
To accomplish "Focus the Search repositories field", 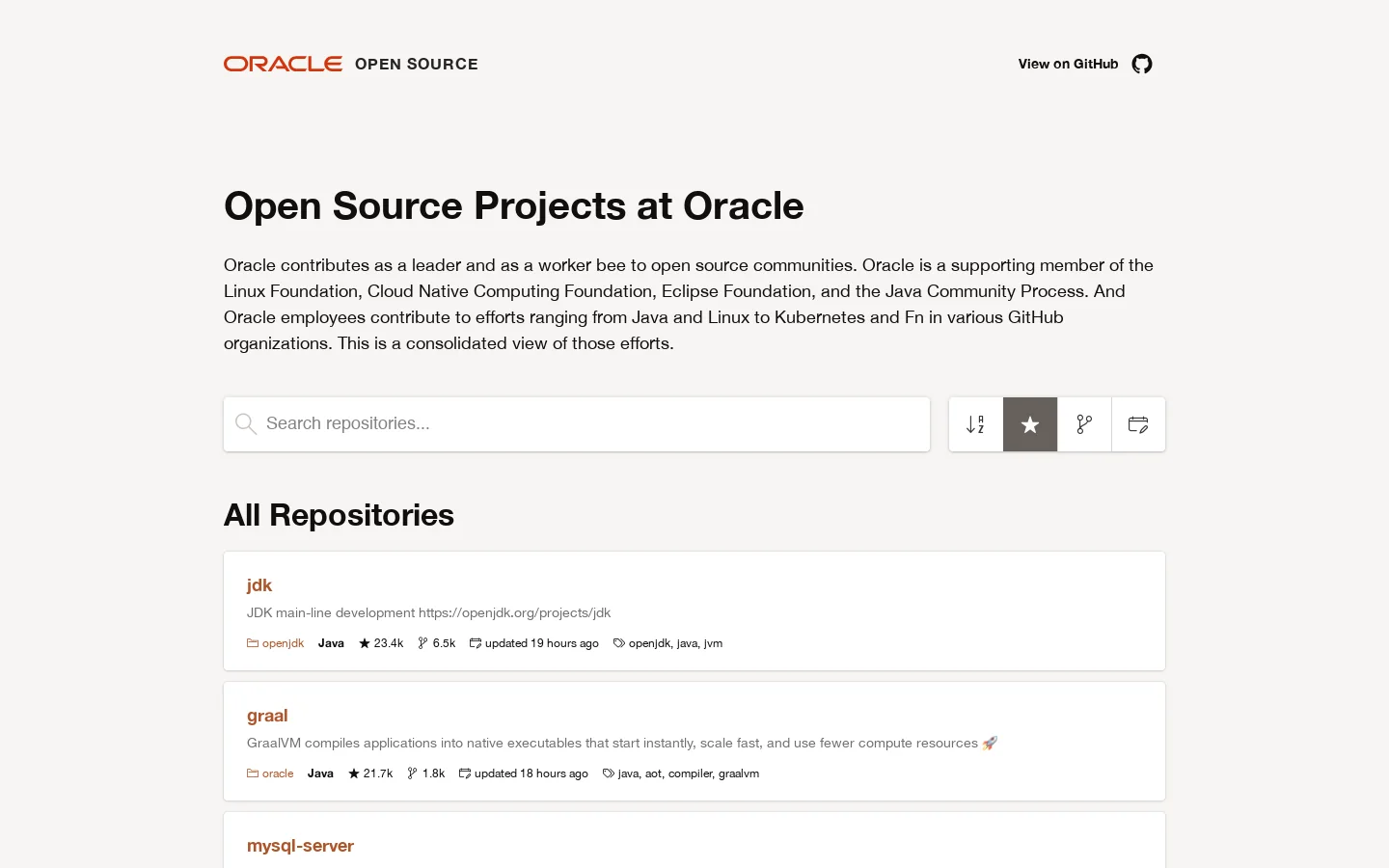I will click(x=577, y=424).
